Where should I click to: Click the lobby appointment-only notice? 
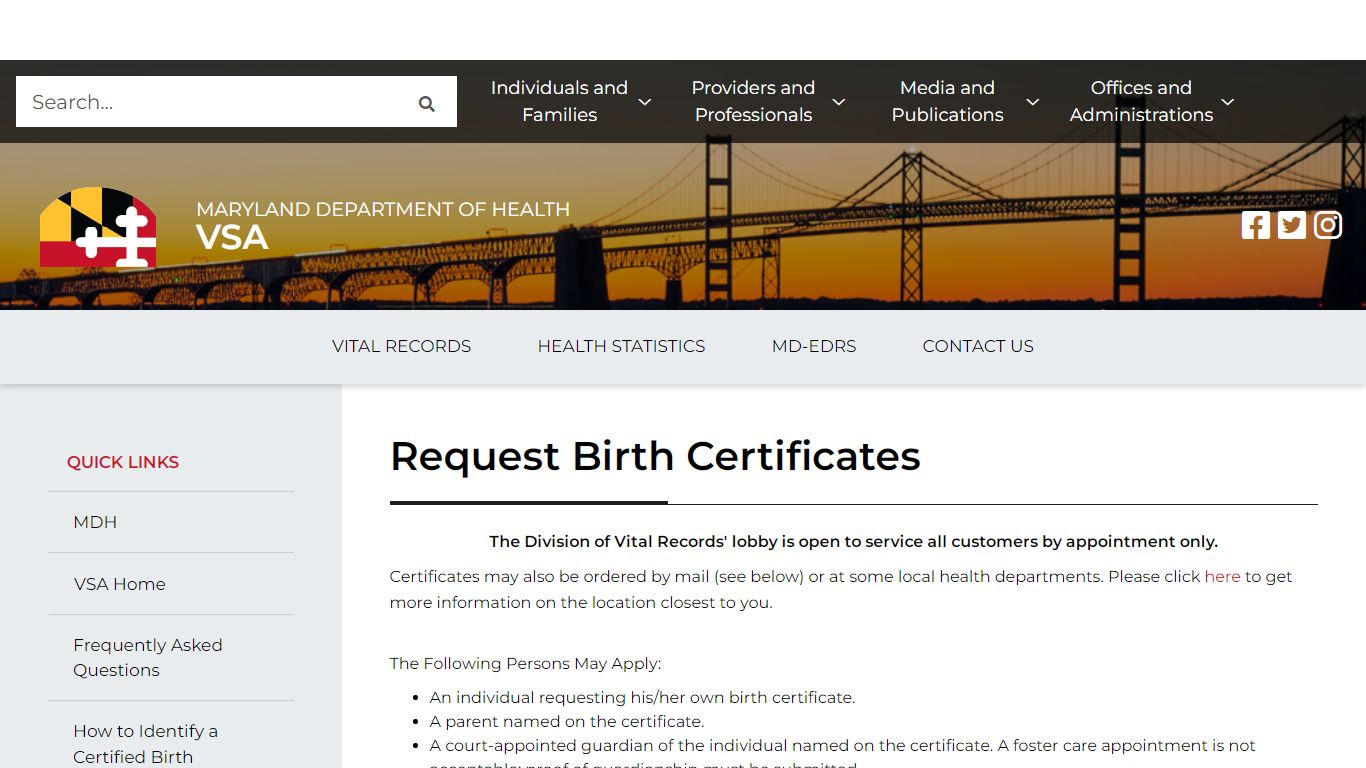coord(853,542)
